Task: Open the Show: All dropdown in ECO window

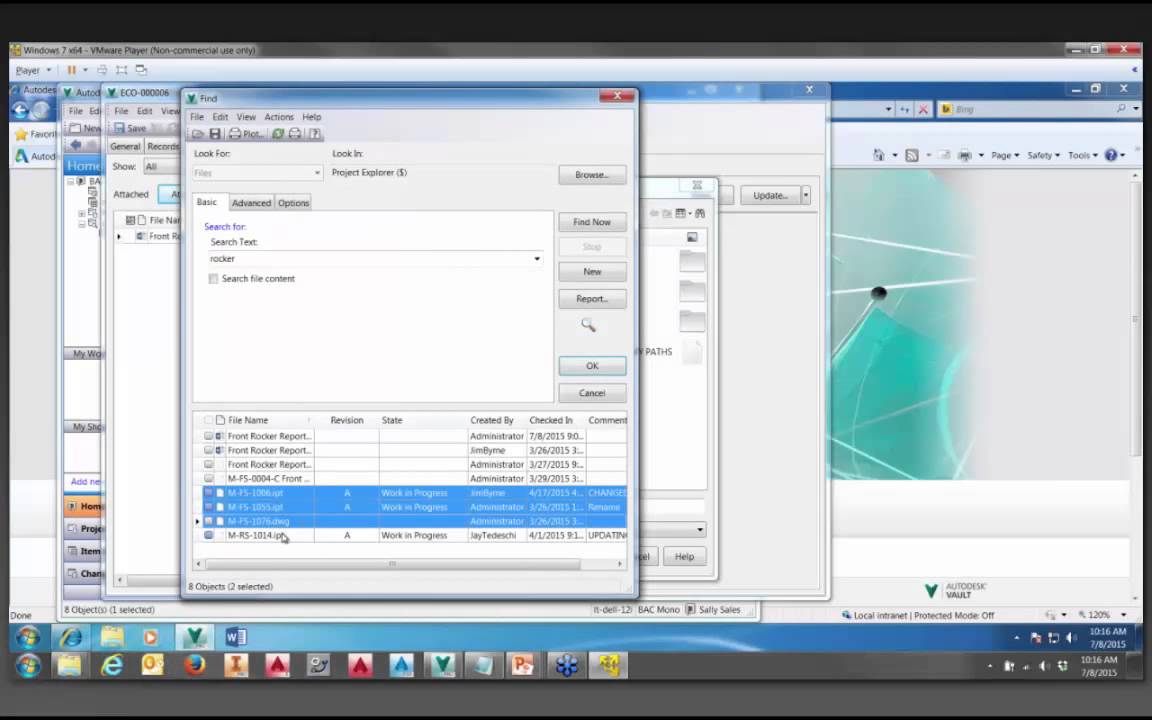Action: [x=162, y=167]
